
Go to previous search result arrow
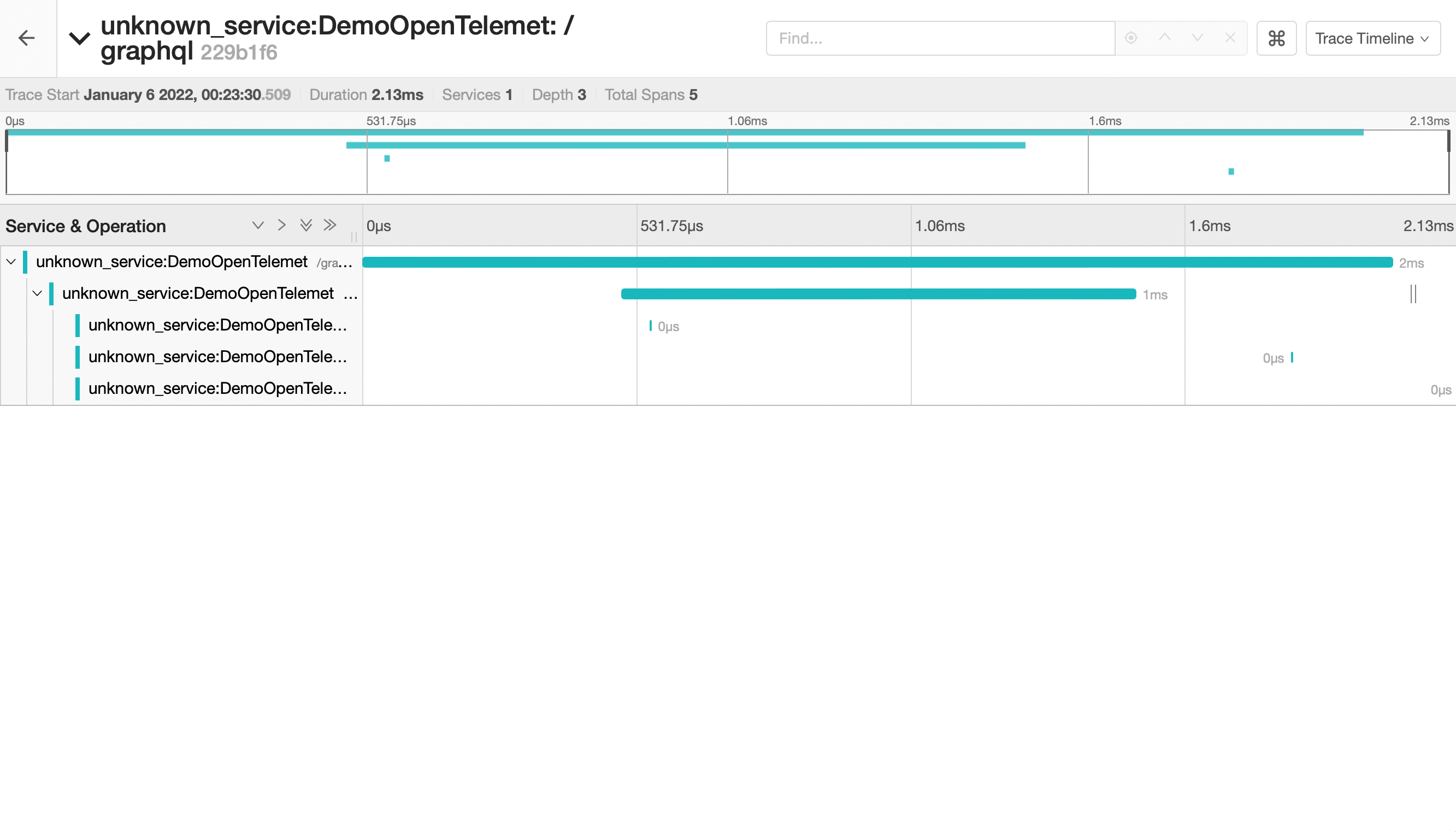pos(1164,38)
